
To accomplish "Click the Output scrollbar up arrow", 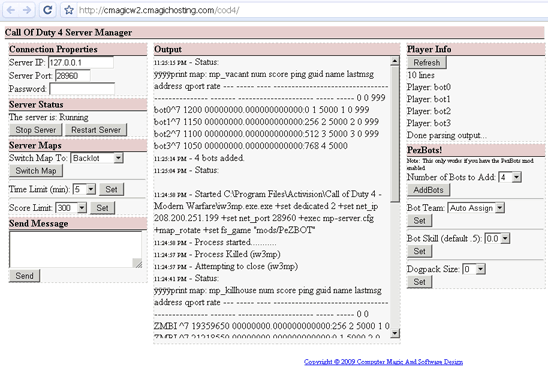I will click(x=395, y=61).
